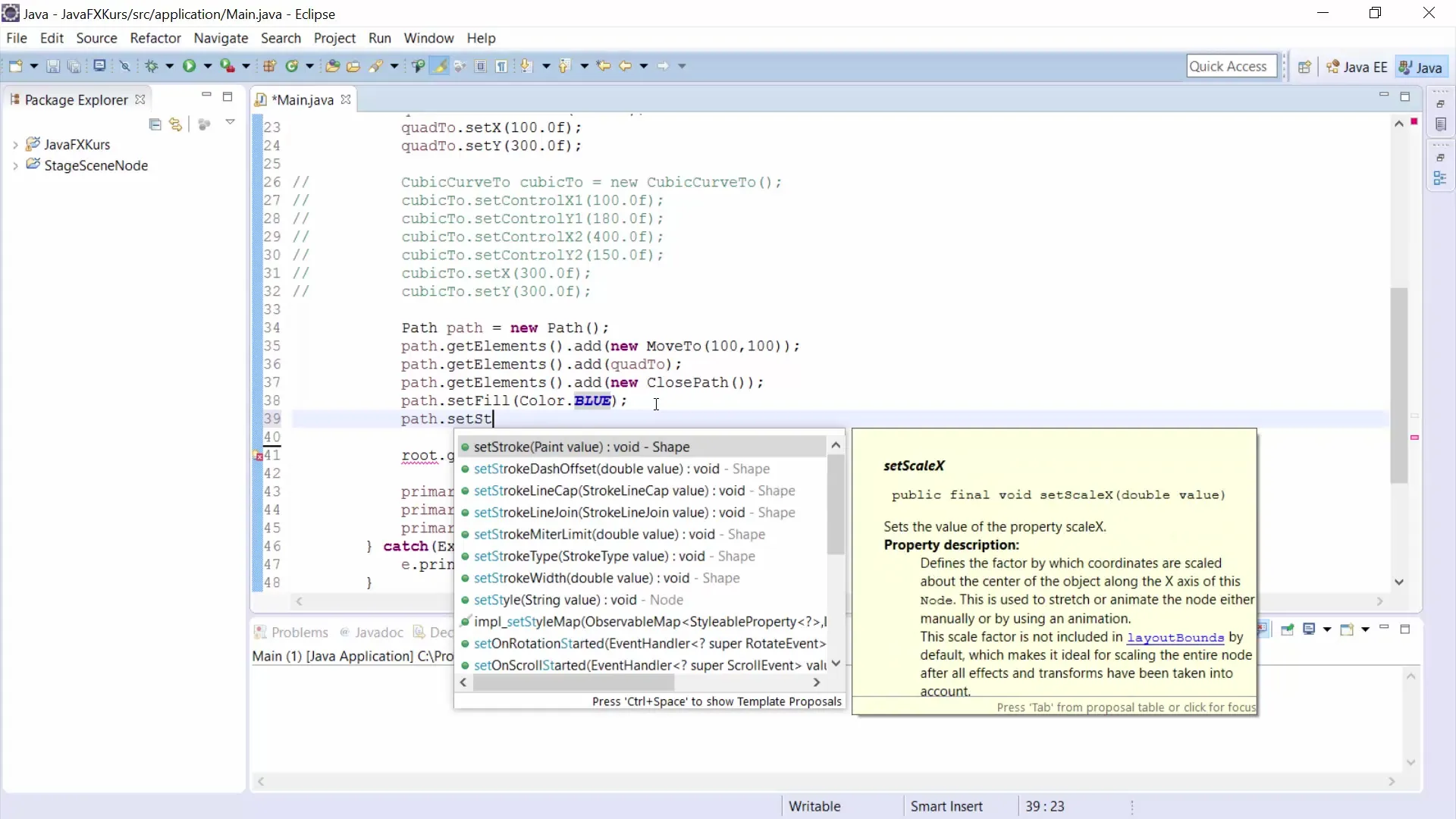1456x819 pixels.
Task: Click the Quick Access search field
Action: click(1232, 66)
